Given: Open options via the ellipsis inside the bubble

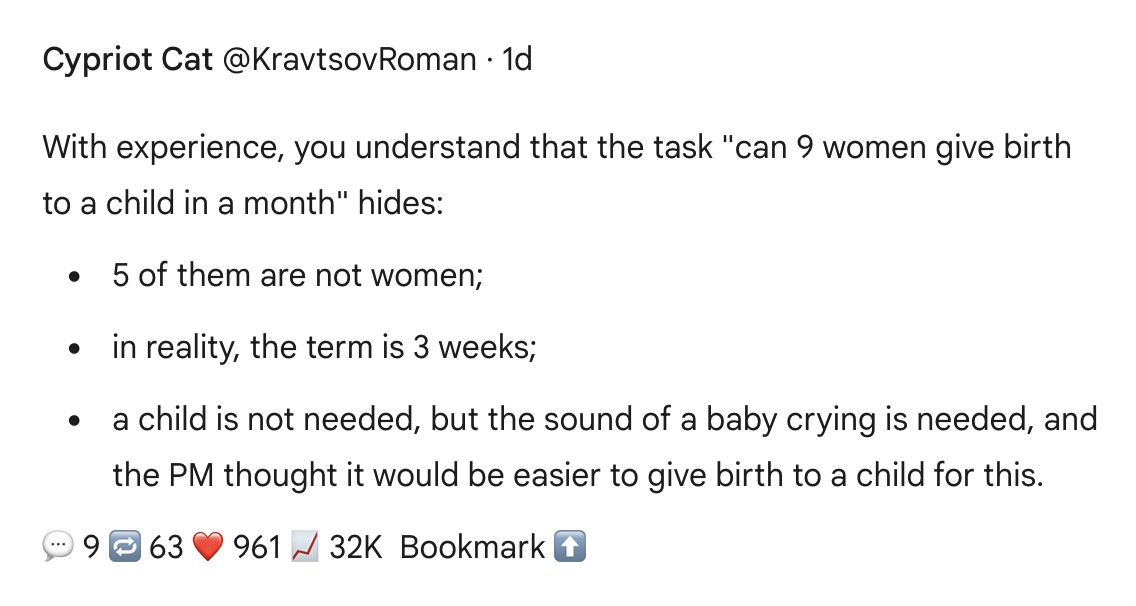Looking at the screenshot, I should pos(59,546).
